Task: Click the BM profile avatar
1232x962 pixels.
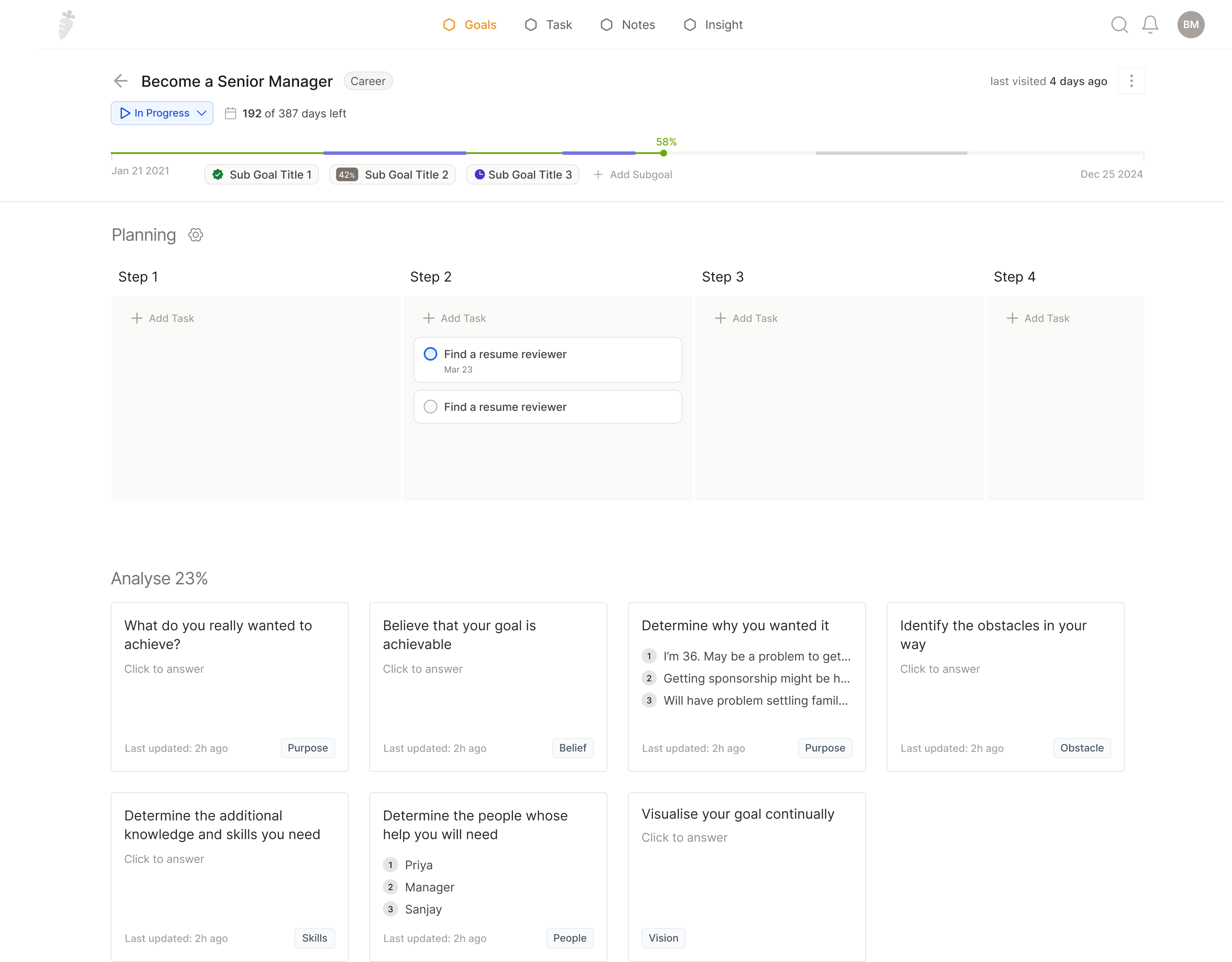Action: coord(1190,25)
